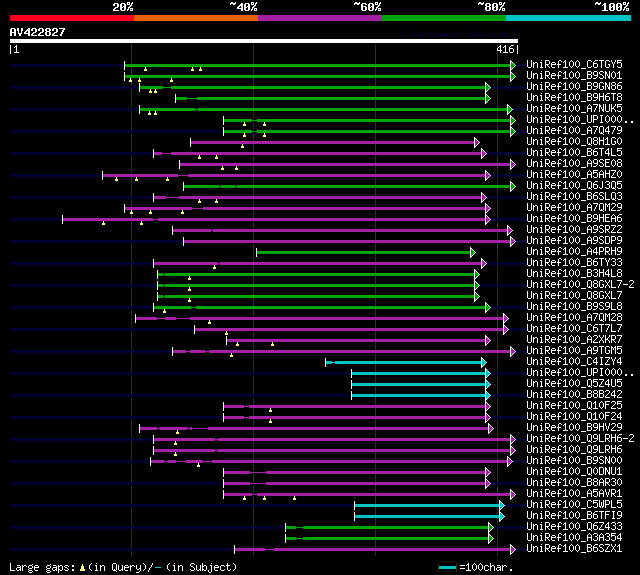640x575 pixels.
Task: Select the UniRef100_Q9LRH6-2 label
Action: point(580,439)
